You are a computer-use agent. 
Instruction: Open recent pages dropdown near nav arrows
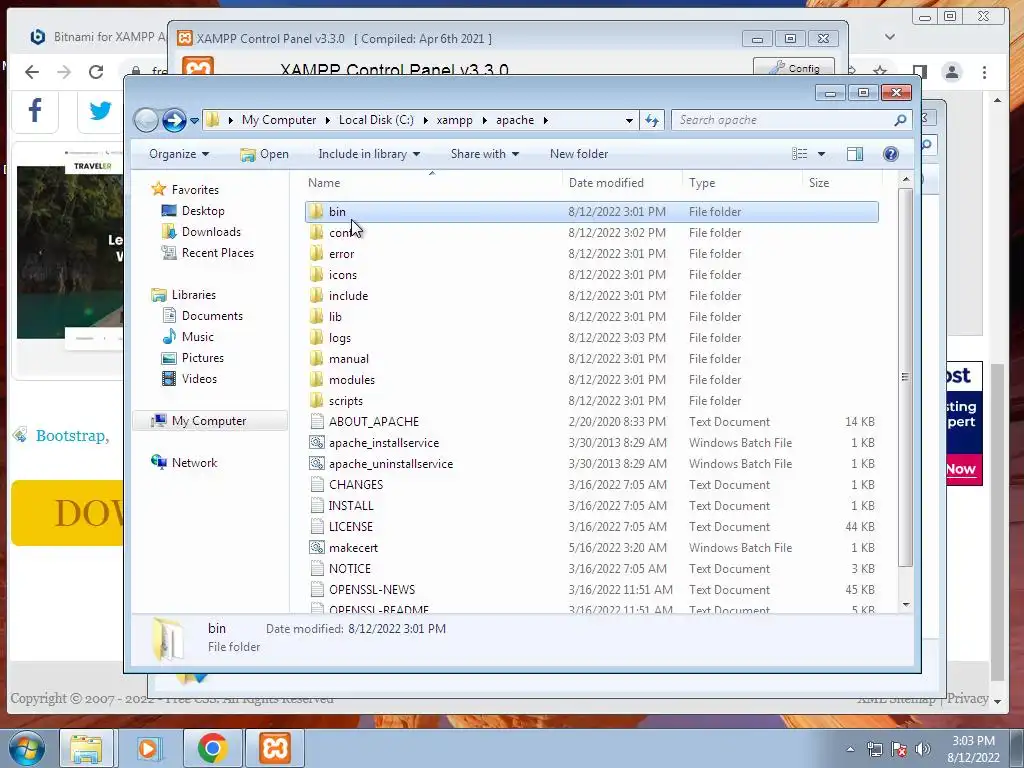coord(194,121)
